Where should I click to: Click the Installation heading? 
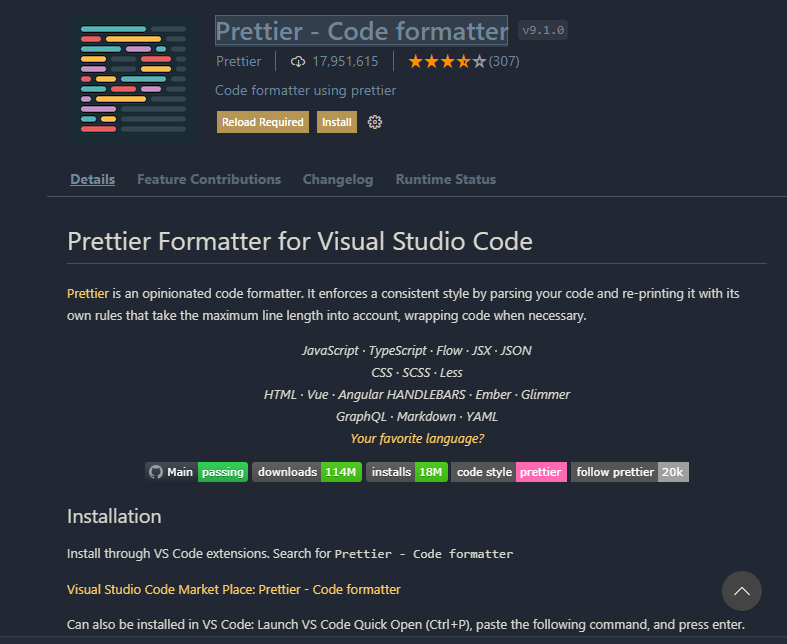click(114, 517)
